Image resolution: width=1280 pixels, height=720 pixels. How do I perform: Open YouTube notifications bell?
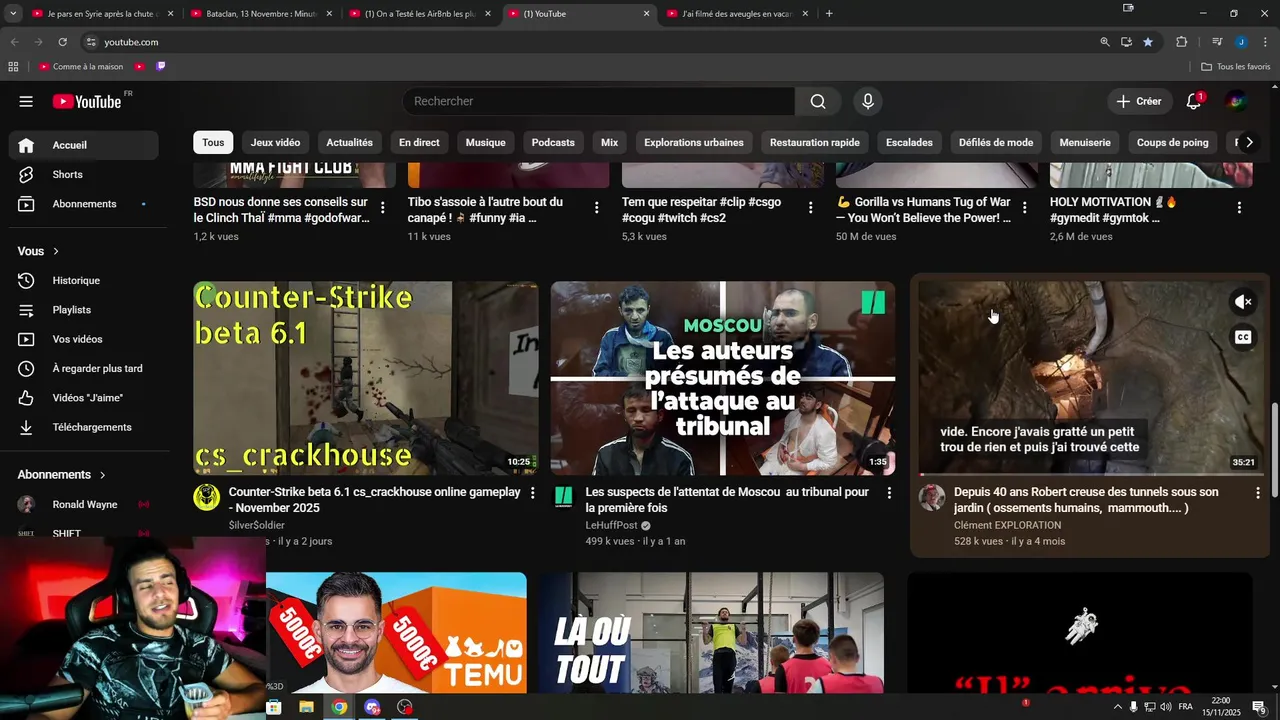click(1193, 101)
